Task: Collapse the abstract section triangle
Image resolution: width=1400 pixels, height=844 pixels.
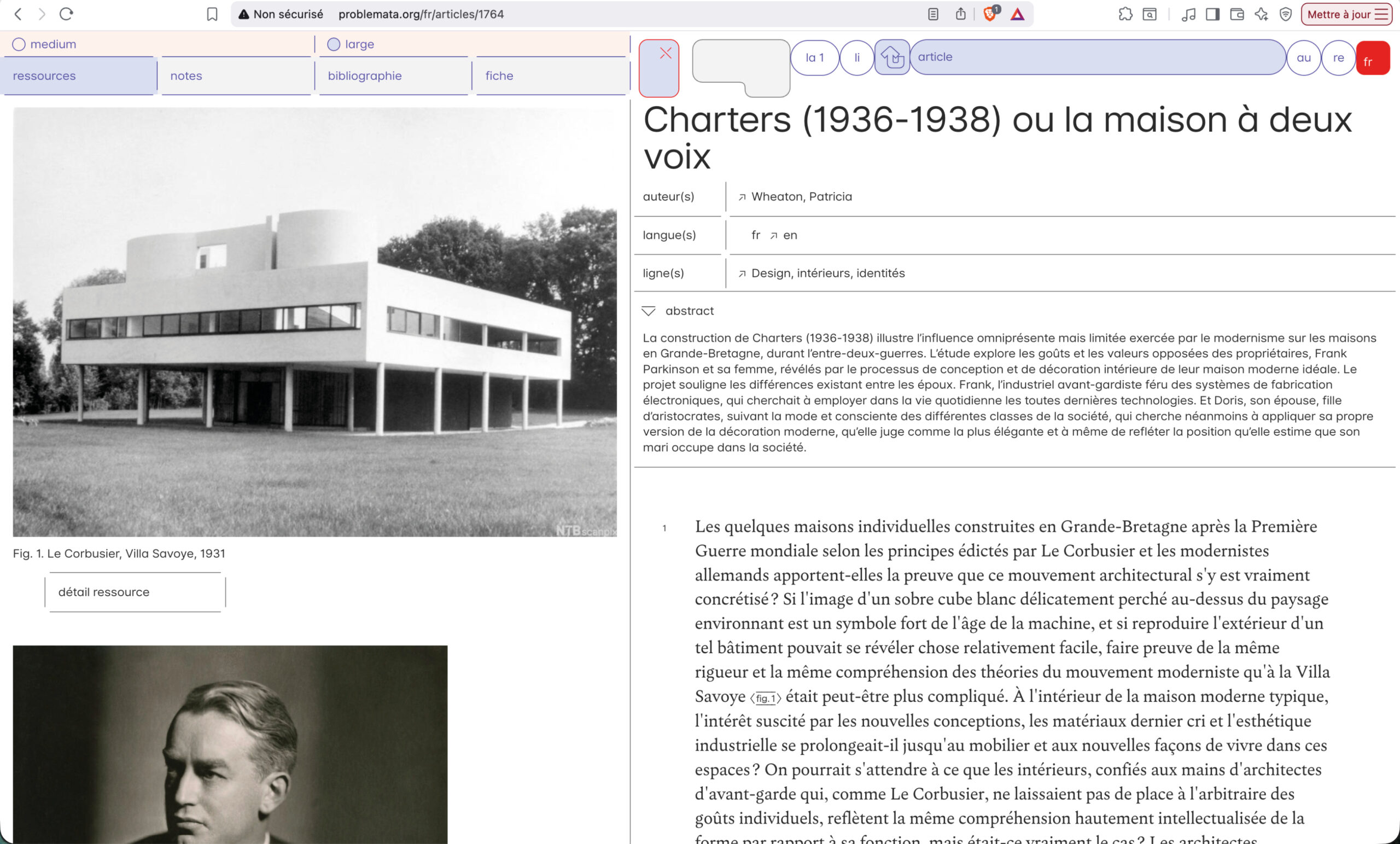Action: [648, 311]
